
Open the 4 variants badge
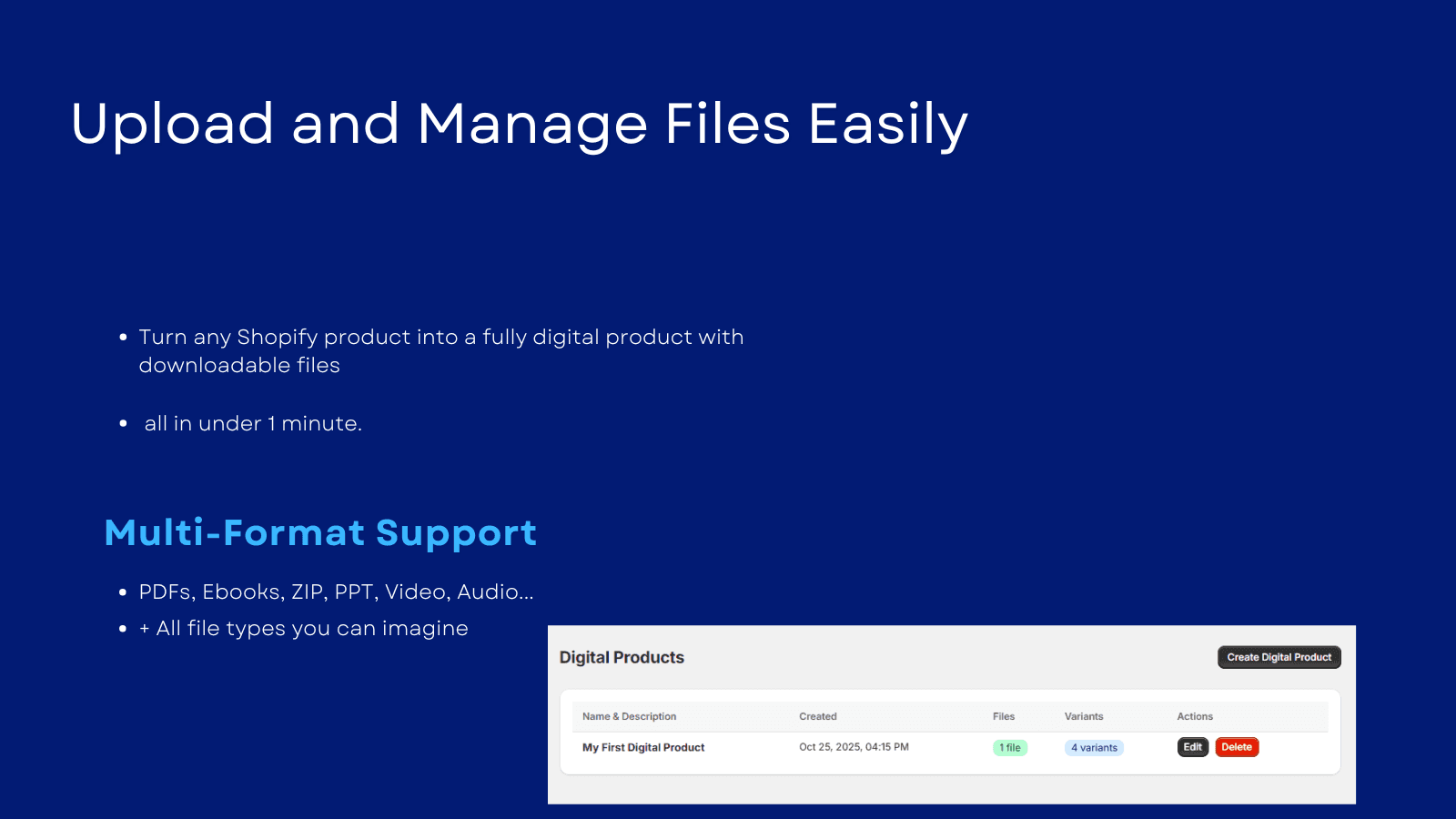click(x=1094, y=748)
